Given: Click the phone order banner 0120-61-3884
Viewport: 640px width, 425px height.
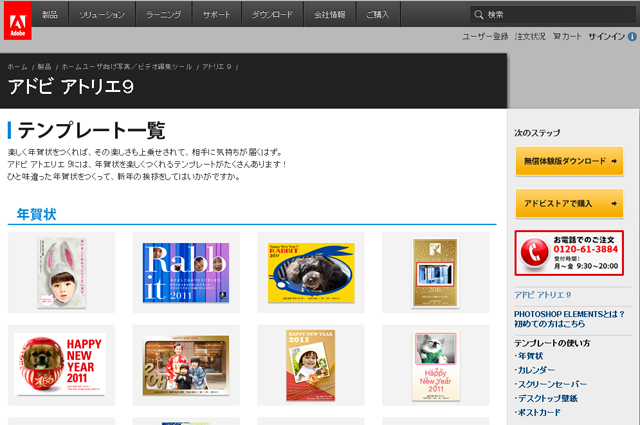Looking at the screenshot, I should point(569,253).
